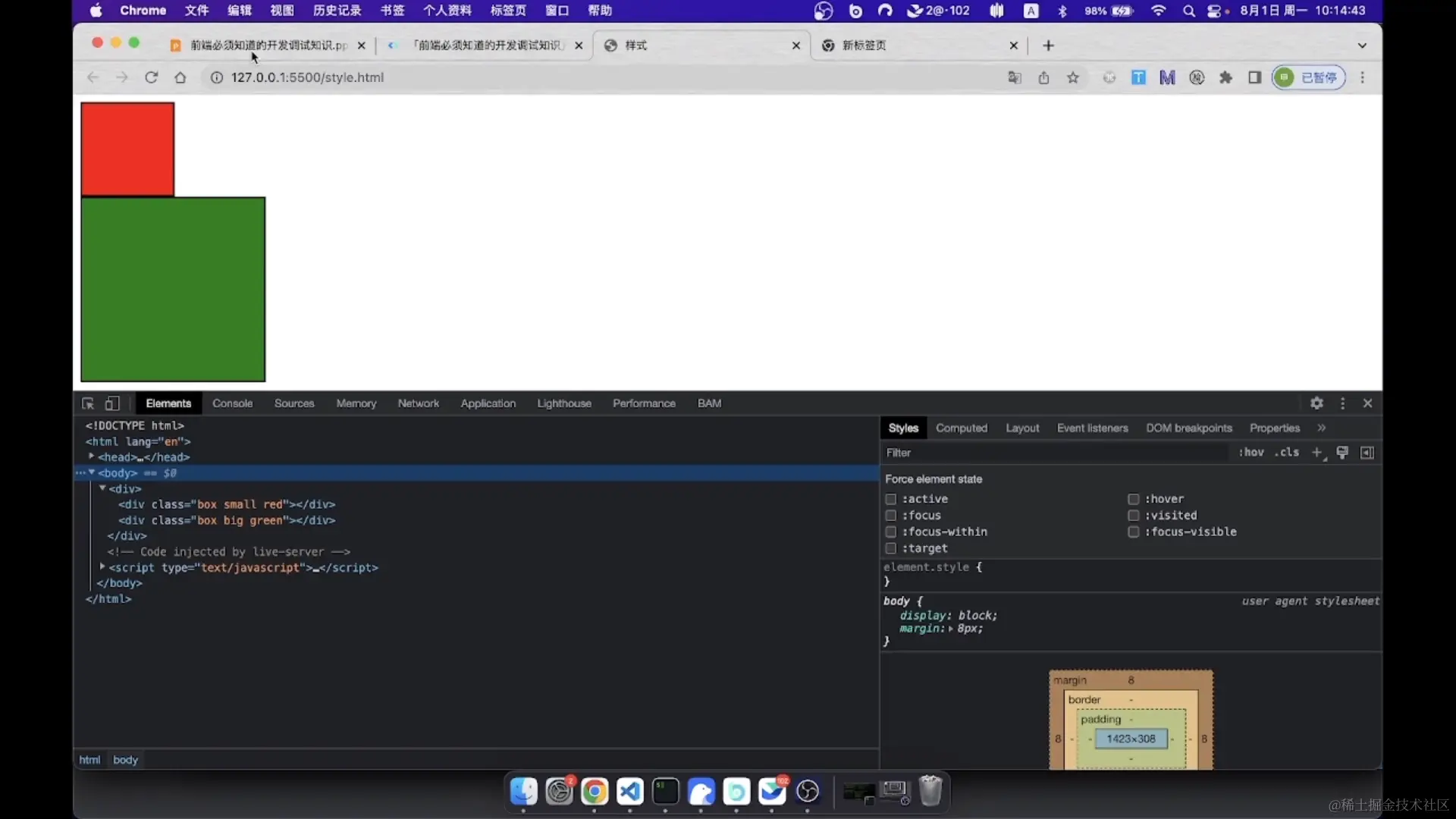
Task: Tick the :focus-visible checkbox
Action: 1134,532
